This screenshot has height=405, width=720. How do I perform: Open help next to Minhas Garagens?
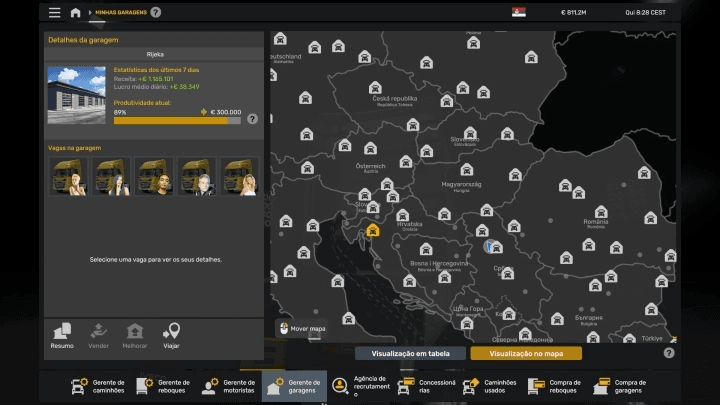(x=156, y=12)
